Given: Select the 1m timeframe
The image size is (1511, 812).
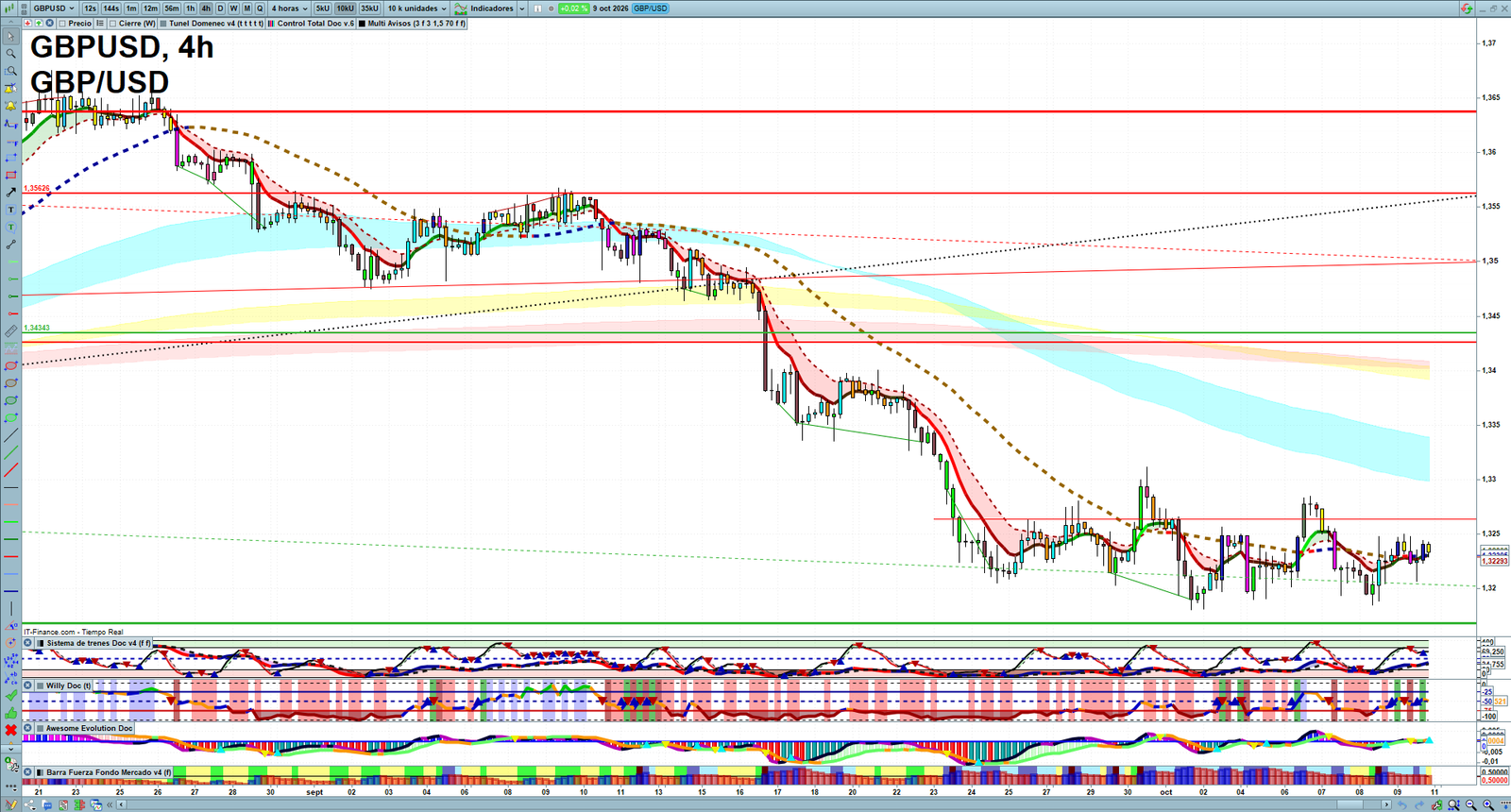Looking at the screenshot, I should 131,8.
